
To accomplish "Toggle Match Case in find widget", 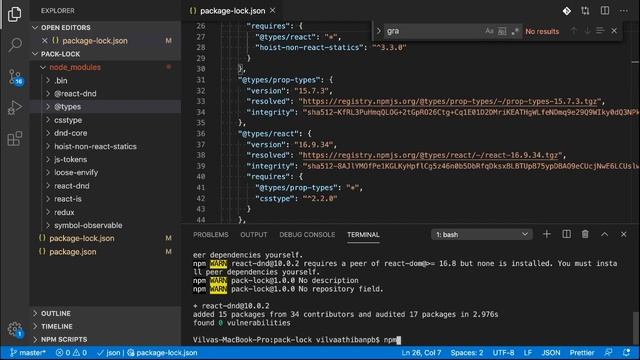I will coord(489,31).
